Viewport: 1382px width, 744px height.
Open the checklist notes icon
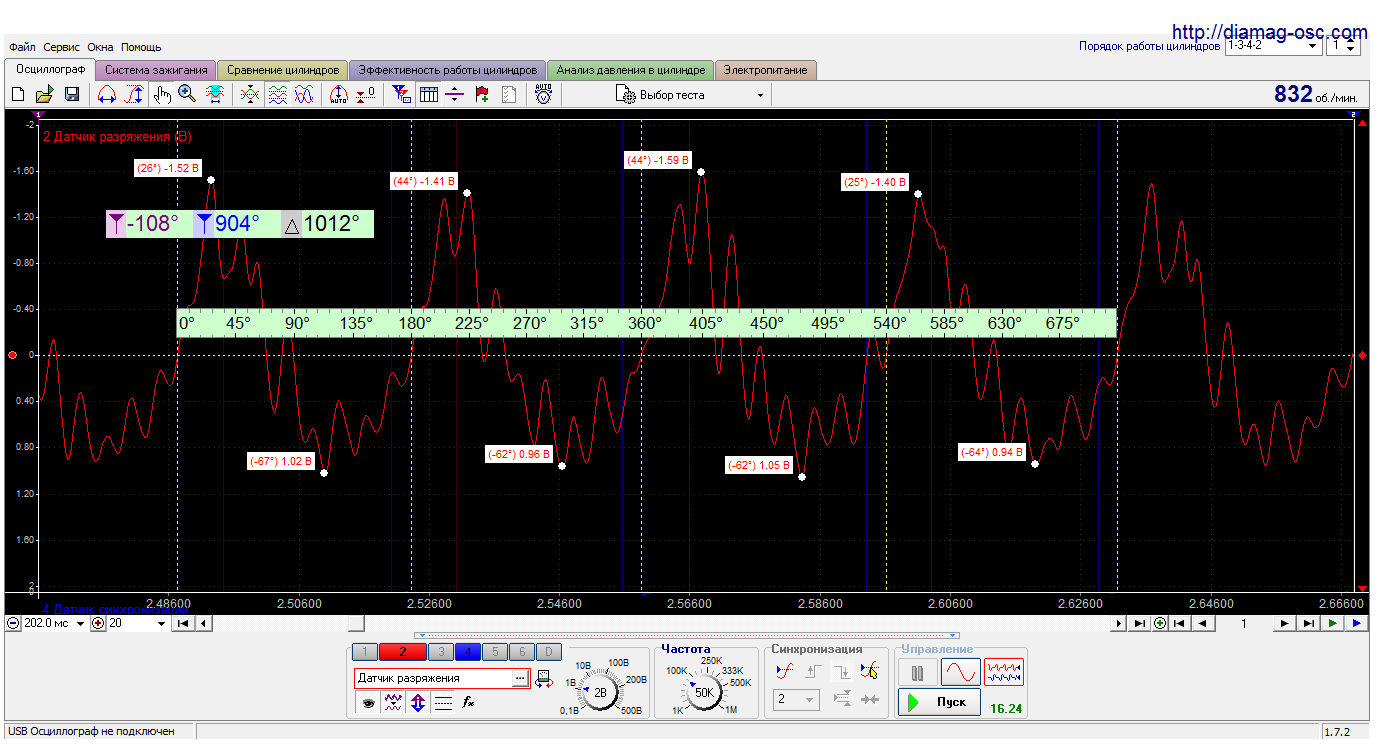click(x=509, y=95)
